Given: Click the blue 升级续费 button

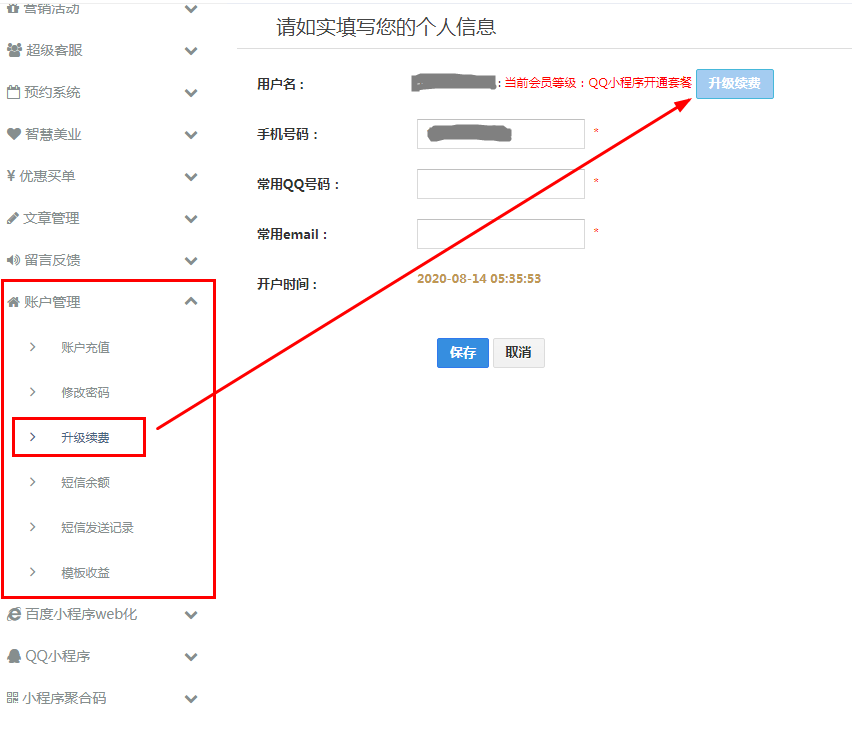Looking at the screenshot, I should tap(735, 84).
